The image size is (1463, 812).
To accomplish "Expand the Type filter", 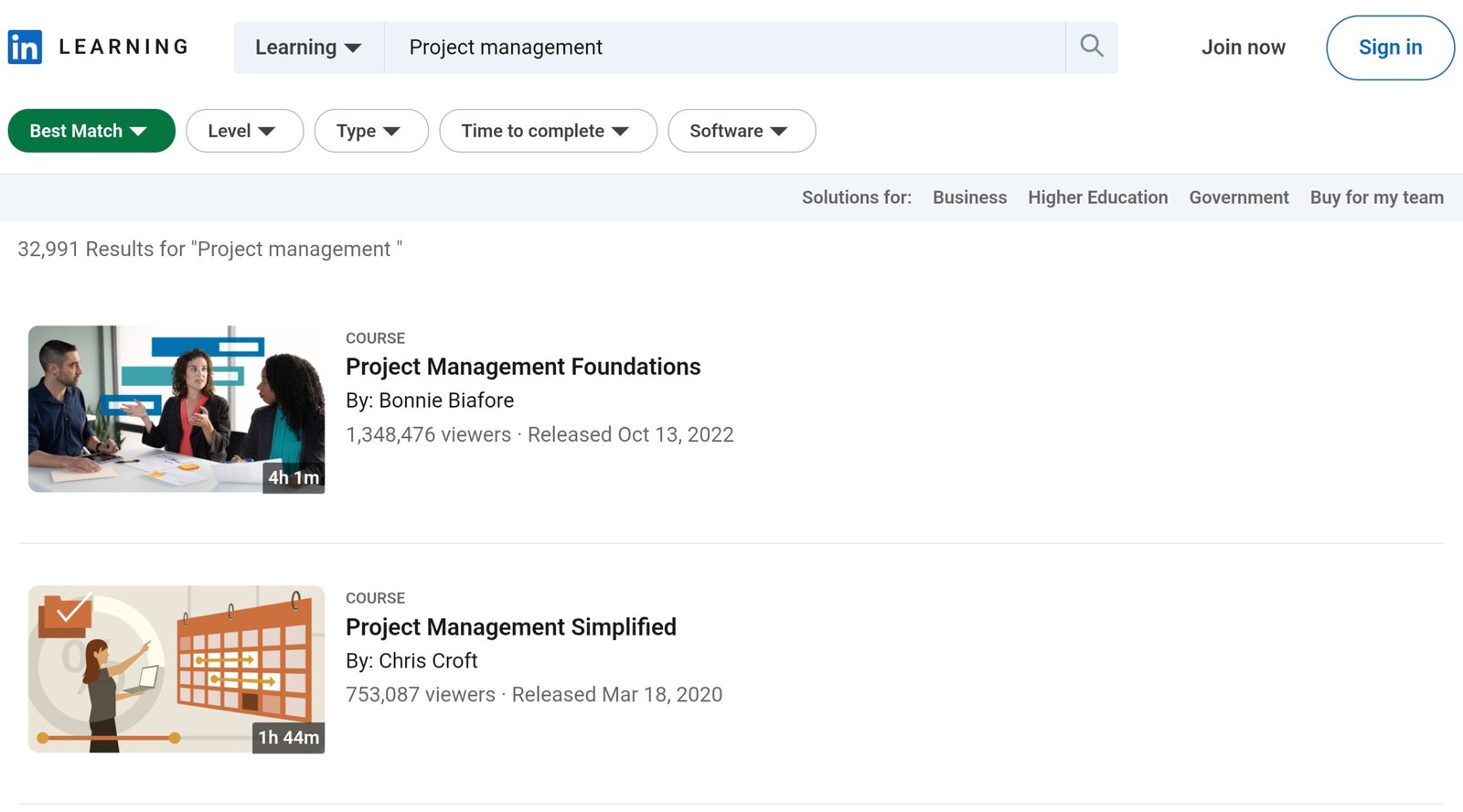I will click(371, 131).
